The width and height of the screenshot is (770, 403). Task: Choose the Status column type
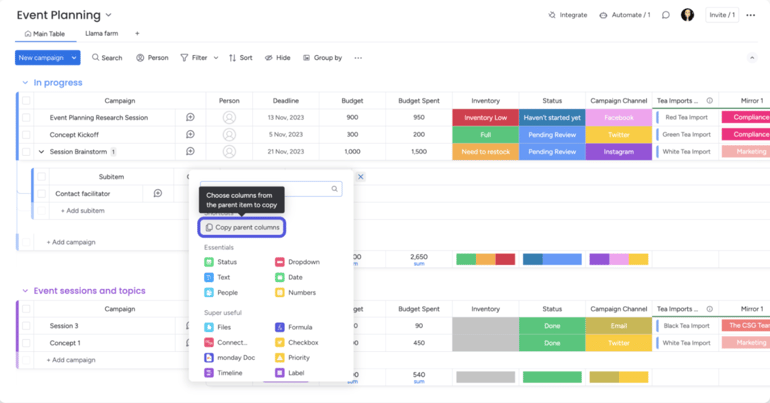tap(220, 262)
